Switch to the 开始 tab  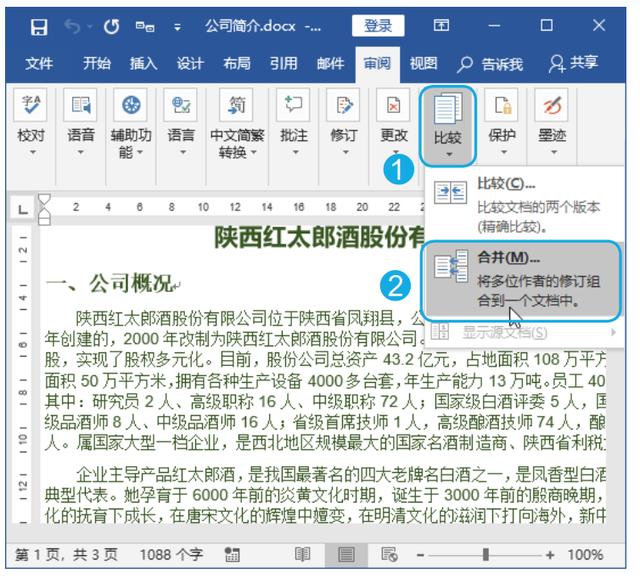click(97, 63)
